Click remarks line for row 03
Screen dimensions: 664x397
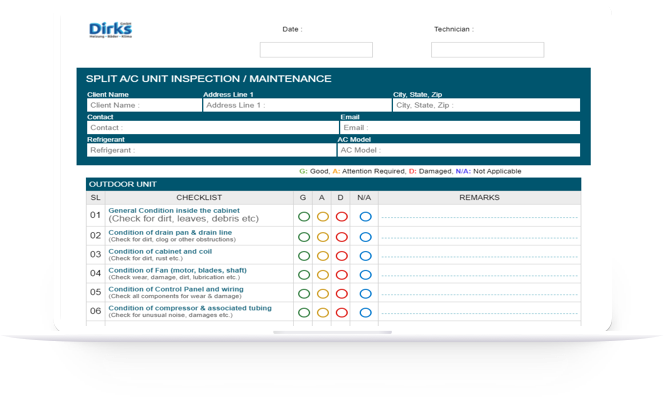click(479, 257)
